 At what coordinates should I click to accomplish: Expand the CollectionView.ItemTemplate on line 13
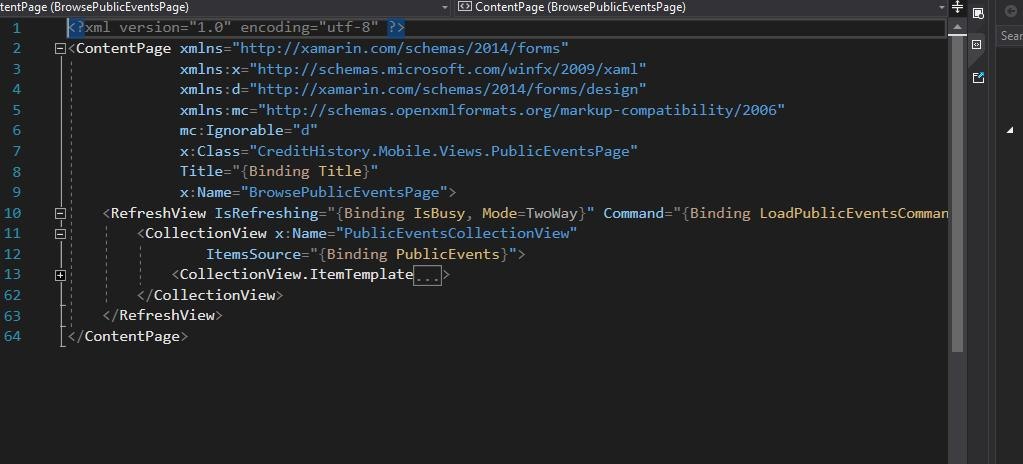(61, 275)
